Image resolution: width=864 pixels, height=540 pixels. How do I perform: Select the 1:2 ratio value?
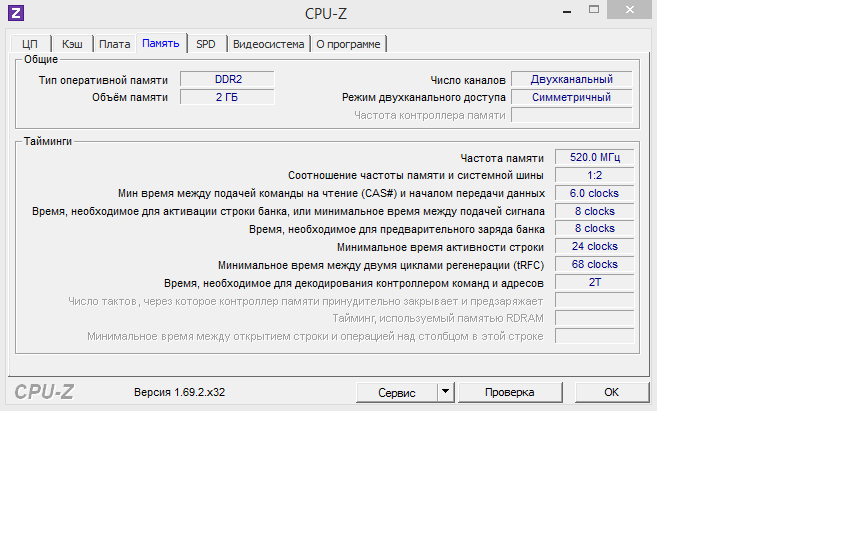pyautogui.click(x=595, y=175)
